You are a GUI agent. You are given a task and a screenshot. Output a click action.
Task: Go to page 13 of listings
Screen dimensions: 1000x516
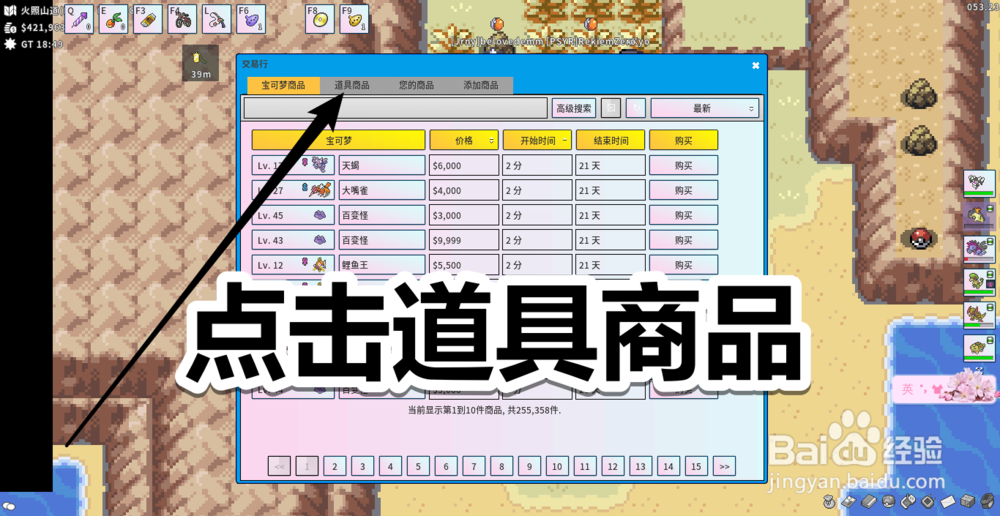[640, 466]
